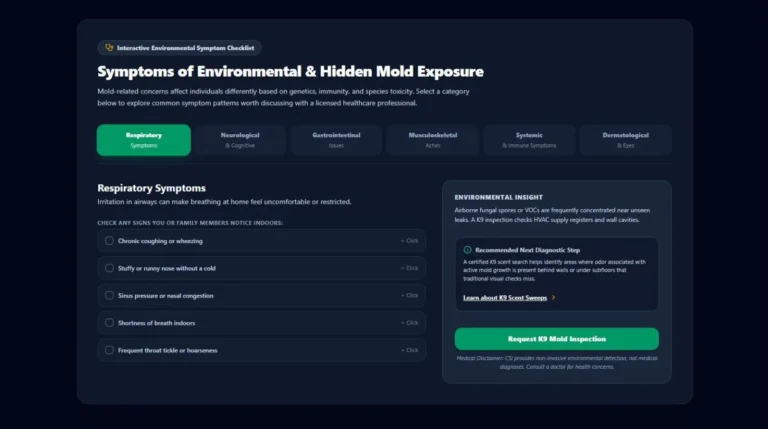Image resolution: width=768 pixels, height=429 pixels.
Task: Click the '+ Click' hint on Sinus pressure row
Action: tap(409, 295)
